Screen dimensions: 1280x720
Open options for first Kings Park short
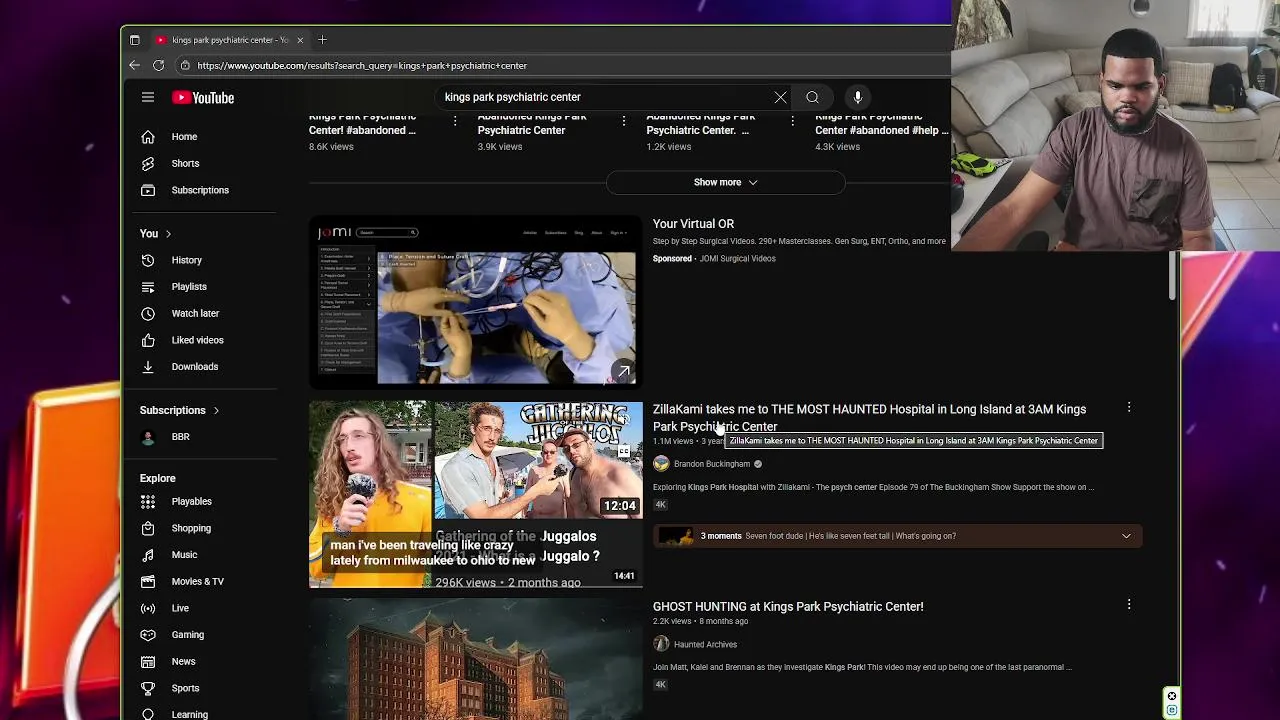(x=455, y=121)
